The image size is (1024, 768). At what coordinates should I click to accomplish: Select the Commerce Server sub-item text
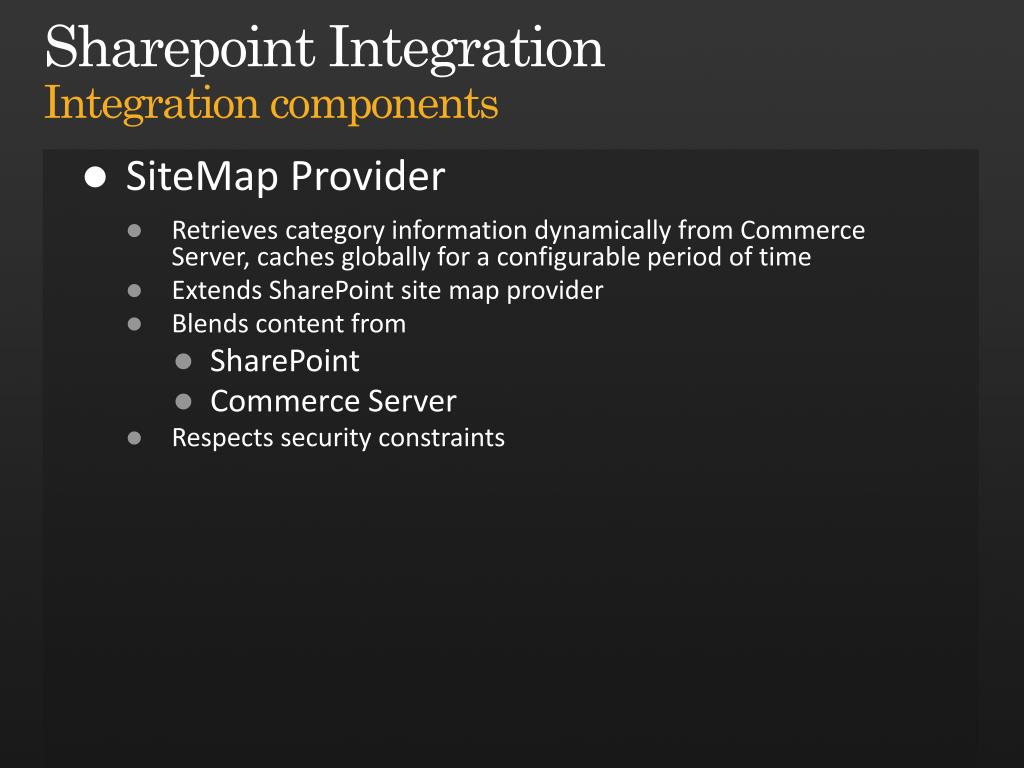[333, 402]
